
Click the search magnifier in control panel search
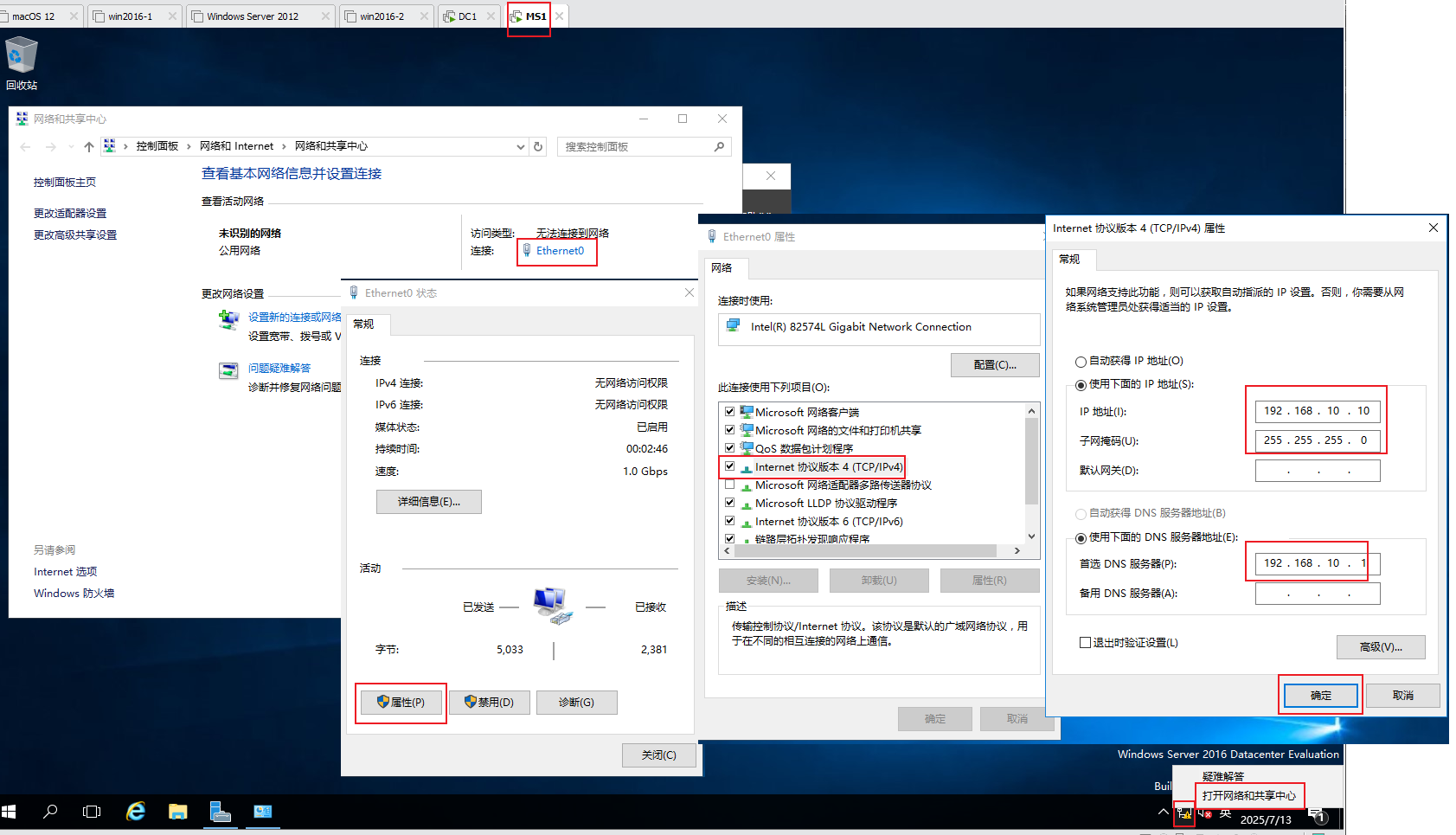coord(719,147)
